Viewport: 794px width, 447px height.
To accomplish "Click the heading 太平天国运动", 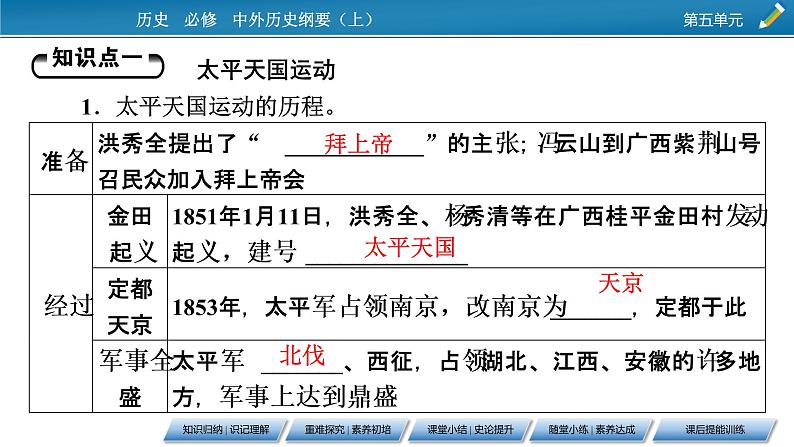I will pyautogui.click(x=266, y=70).
